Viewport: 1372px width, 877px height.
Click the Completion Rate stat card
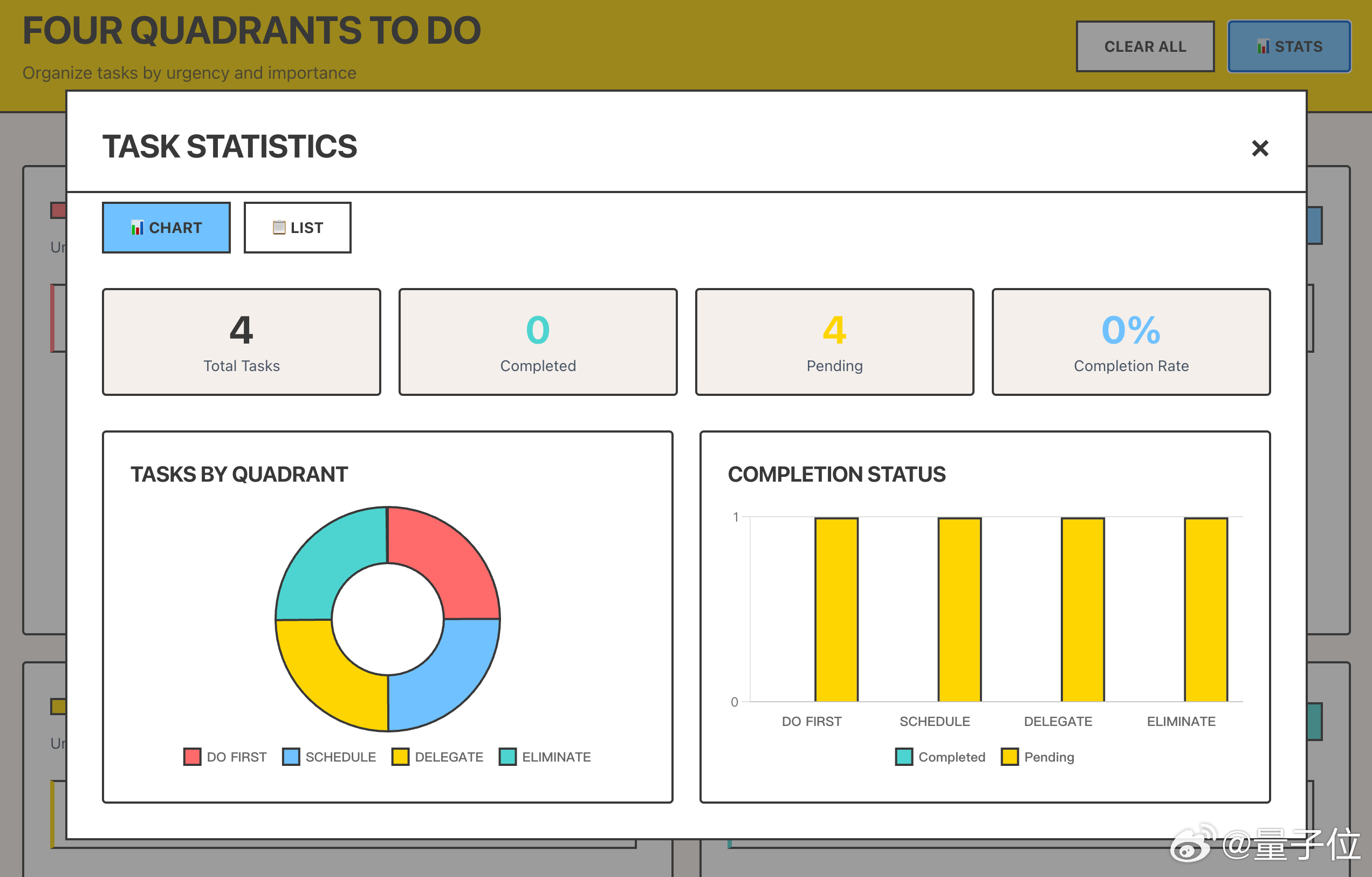coord(1130,341)
